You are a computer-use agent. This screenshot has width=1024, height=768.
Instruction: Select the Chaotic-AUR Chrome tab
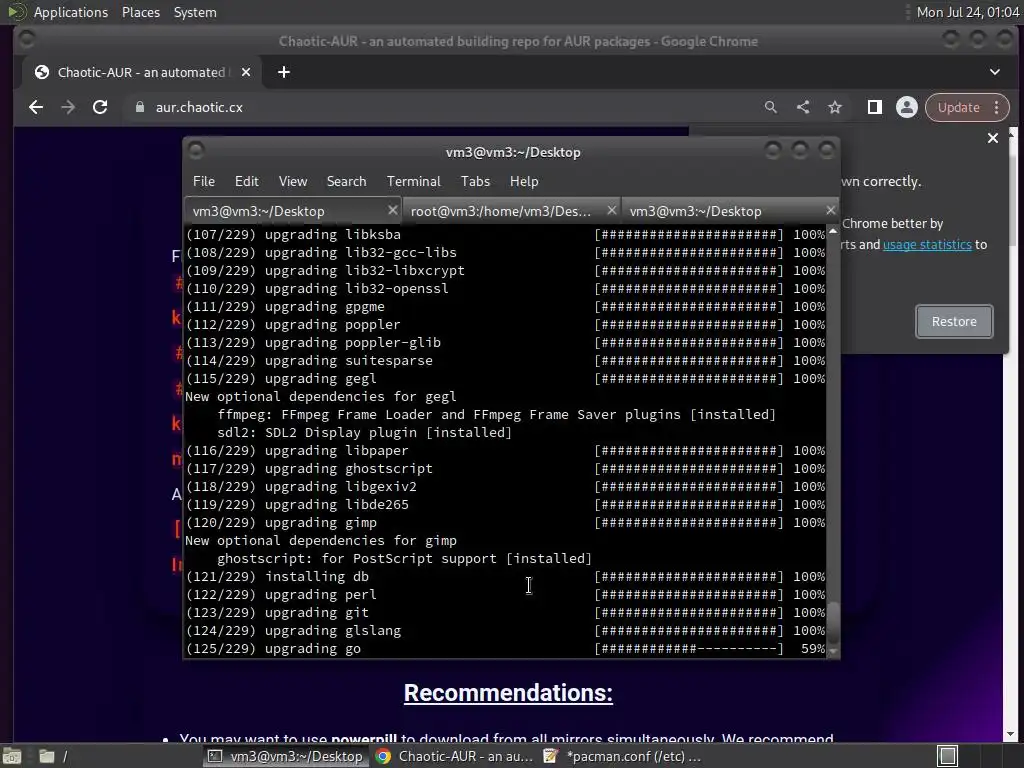pos(140,72)
